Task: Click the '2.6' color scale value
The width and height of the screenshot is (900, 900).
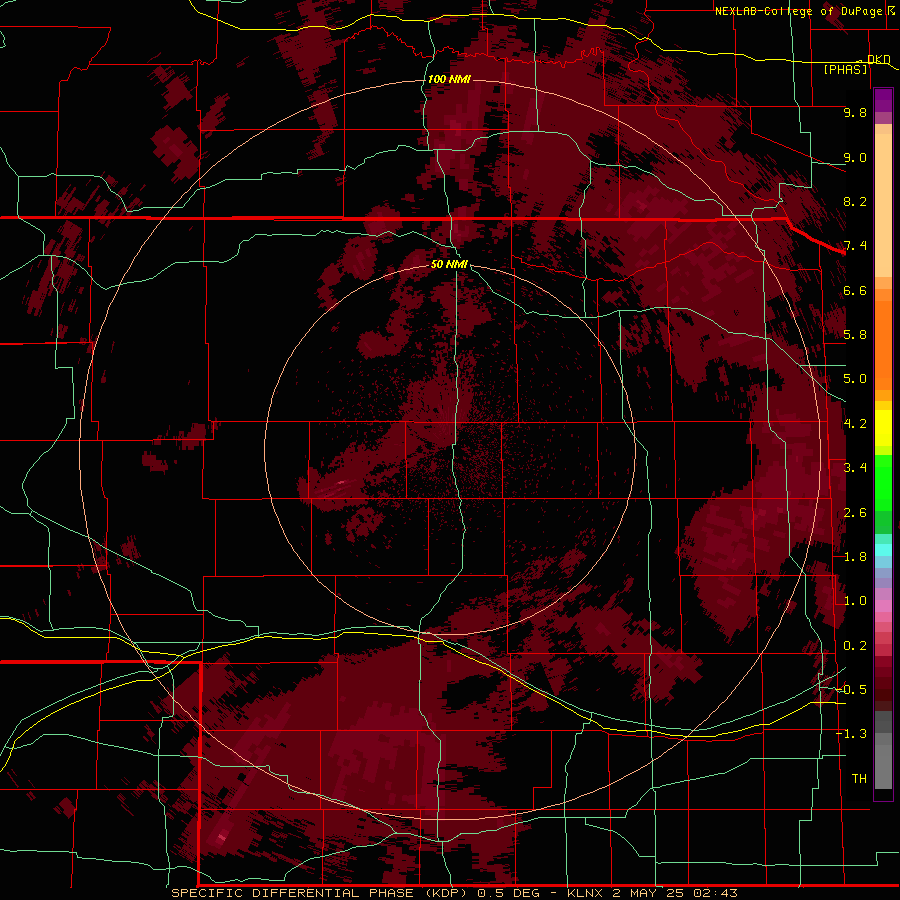Action: 855,513
